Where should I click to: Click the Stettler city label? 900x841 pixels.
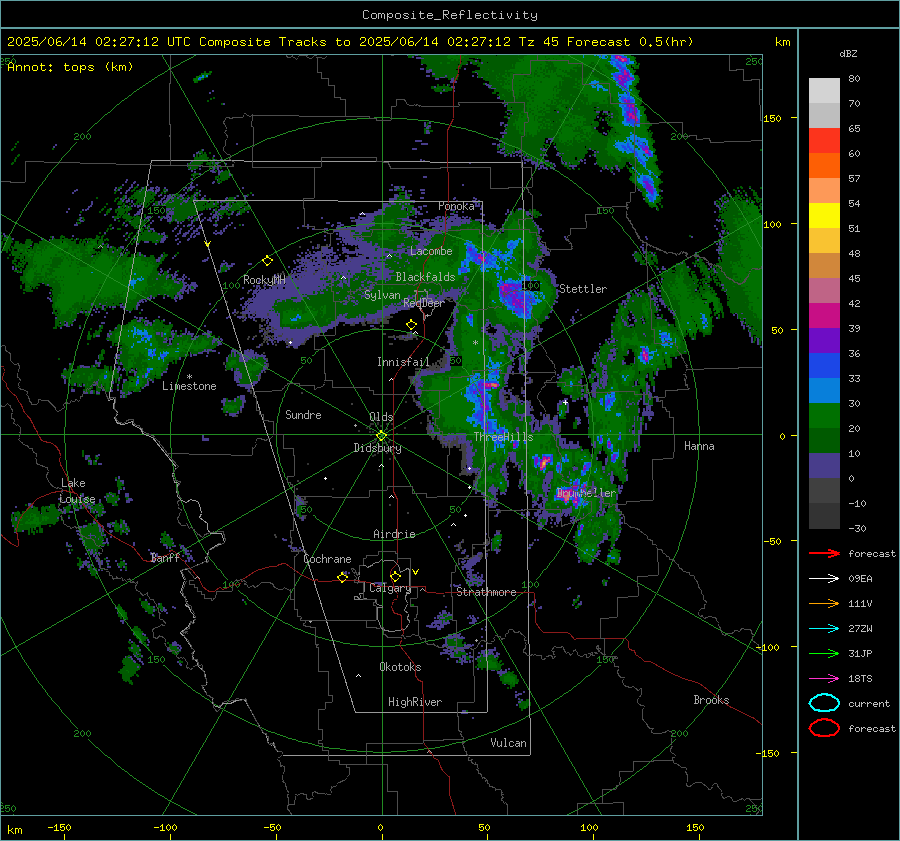[583, 289]
